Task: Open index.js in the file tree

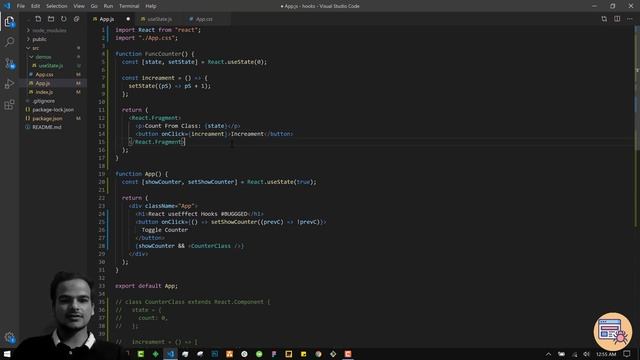Action: (x=44, y=92)
